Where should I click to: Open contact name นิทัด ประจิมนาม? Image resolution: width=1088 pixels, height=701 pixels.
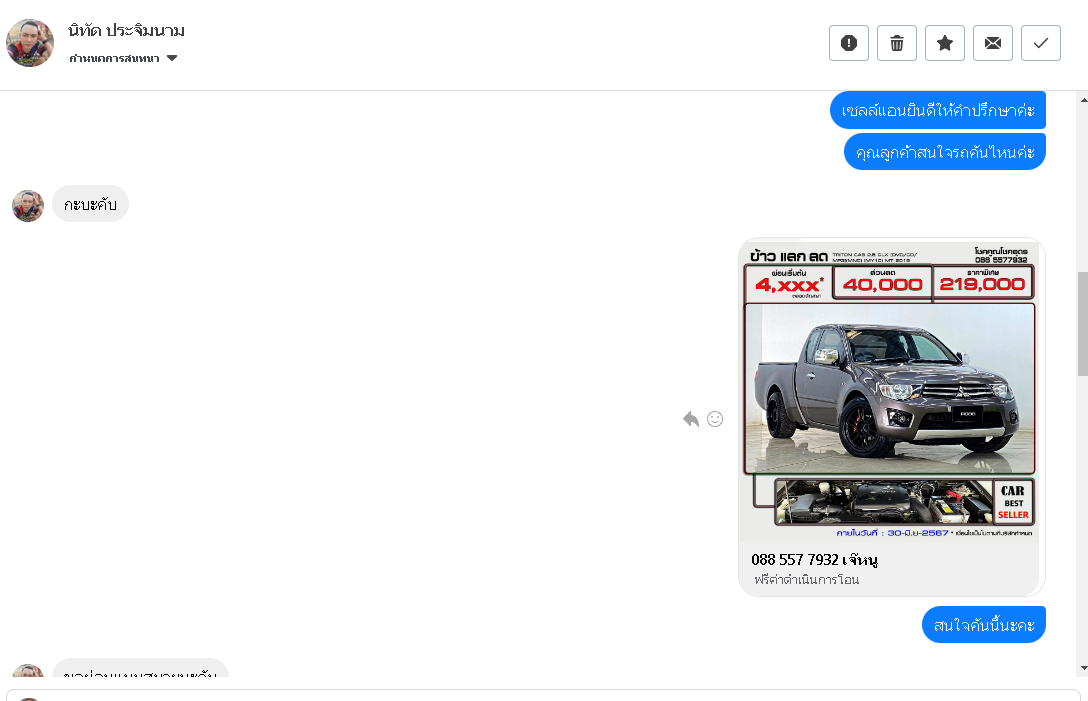pos(126,31)
